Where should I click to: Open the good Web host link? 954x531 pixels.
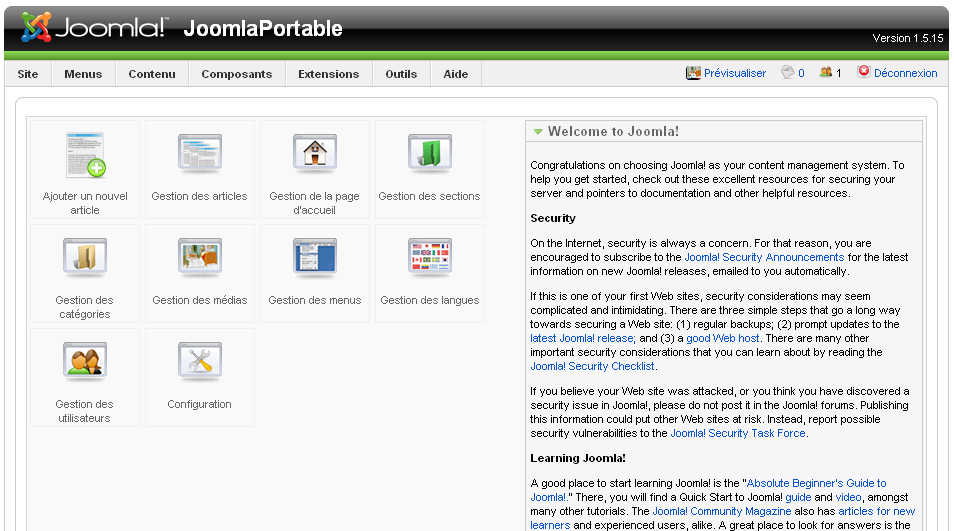[723, 338]
